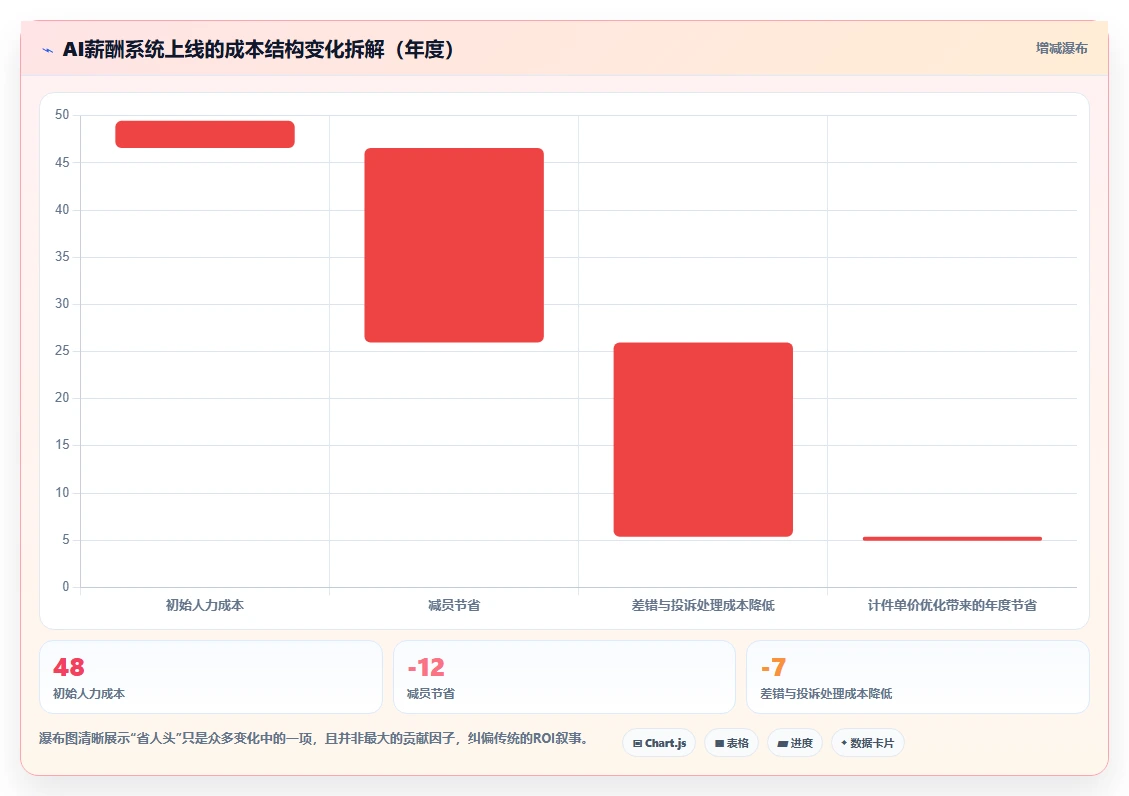The image size is (1129, 796).
Task: Click the lightning icon beside the title
Action: click(48, 50)
